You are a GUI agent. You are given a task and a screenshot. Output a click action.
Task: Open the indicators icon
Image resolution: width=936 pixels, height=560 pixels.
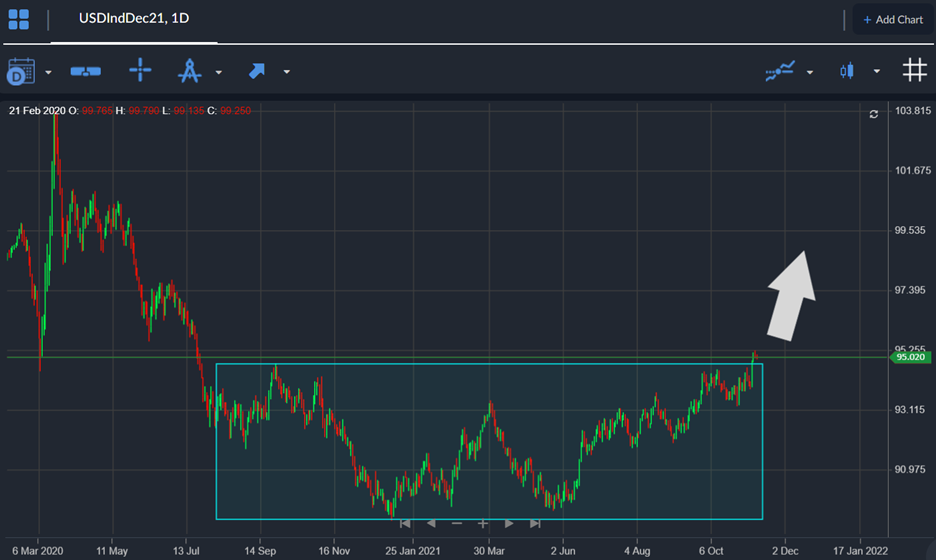click(780, 71)
